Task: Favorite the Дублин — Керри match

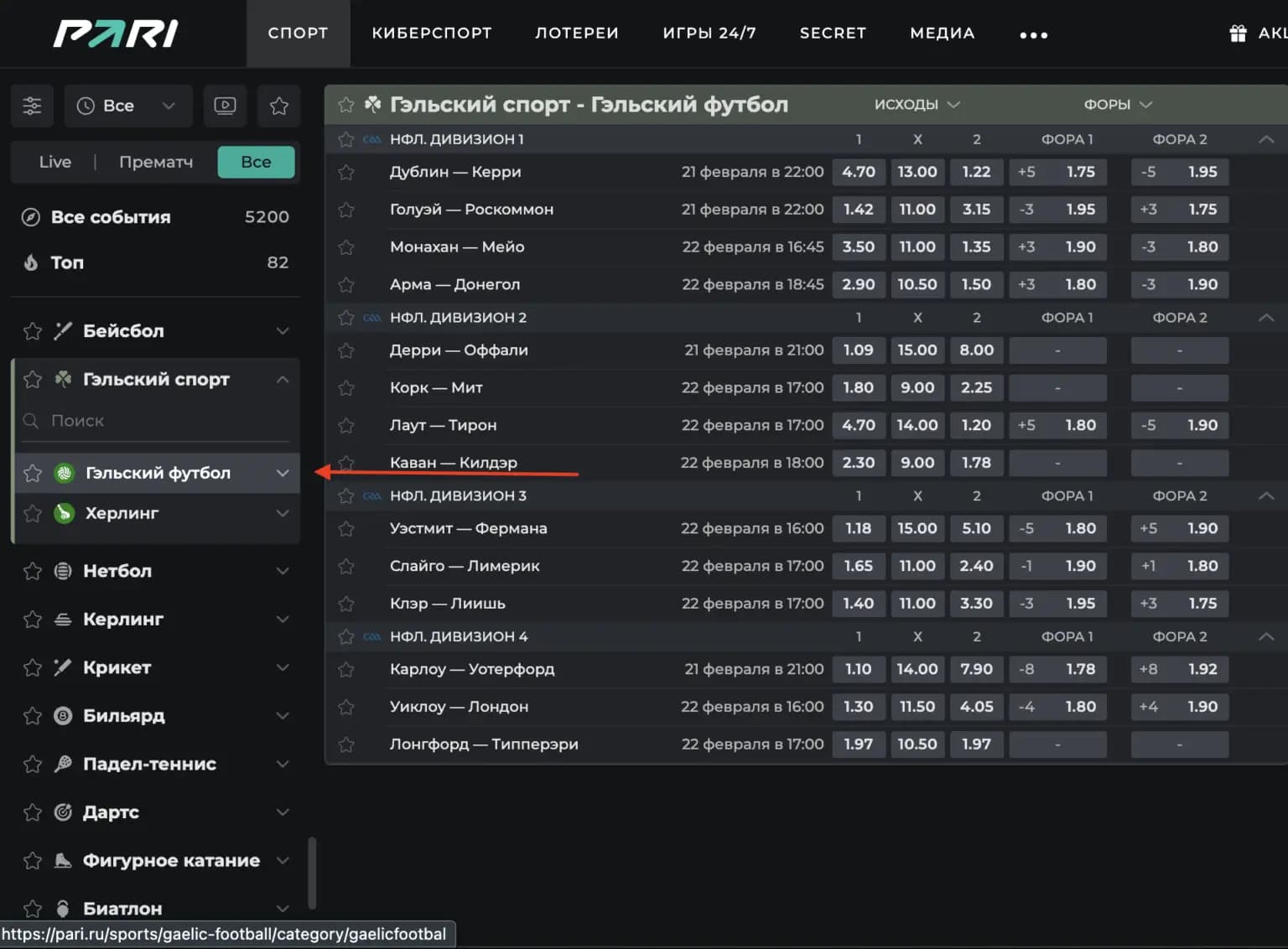Action: click(345, 173)
